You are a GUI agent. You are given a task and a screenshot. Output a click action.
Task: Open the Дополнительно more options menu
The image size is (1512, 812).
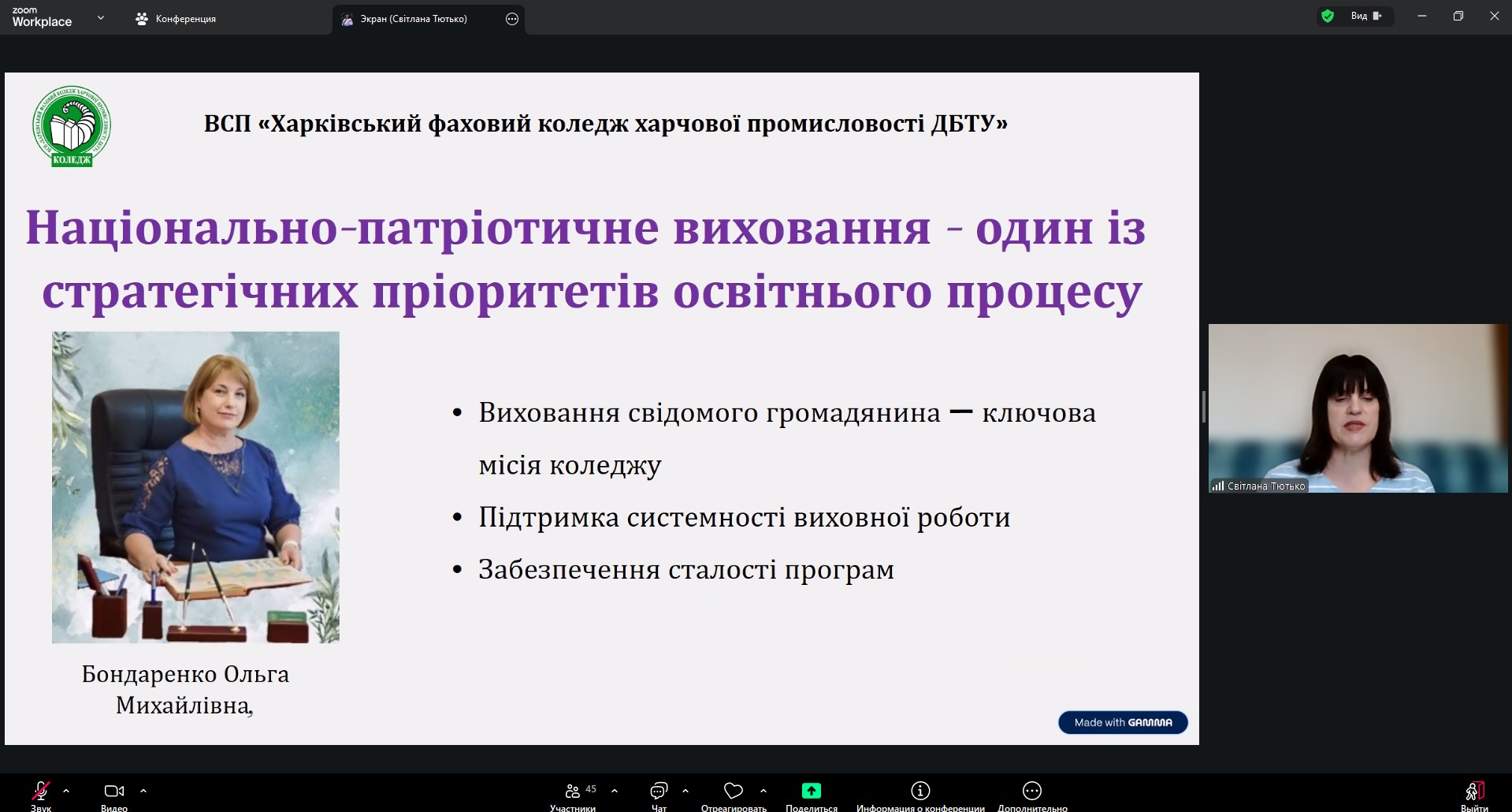tap(1032, 791)
